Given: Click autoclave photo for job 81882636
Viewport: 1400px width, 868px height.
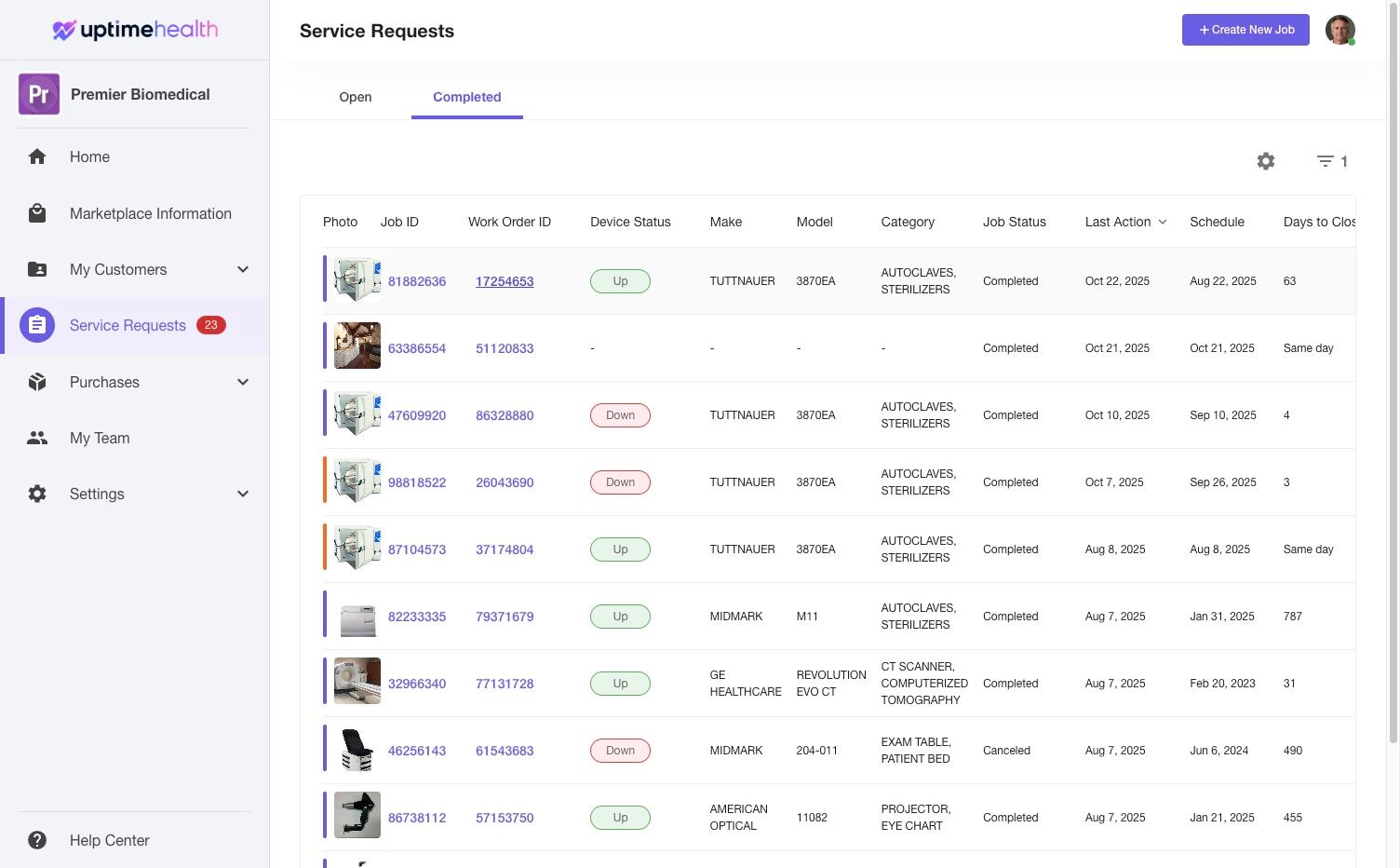Looking at the screenshot, I should coord(357,280).
